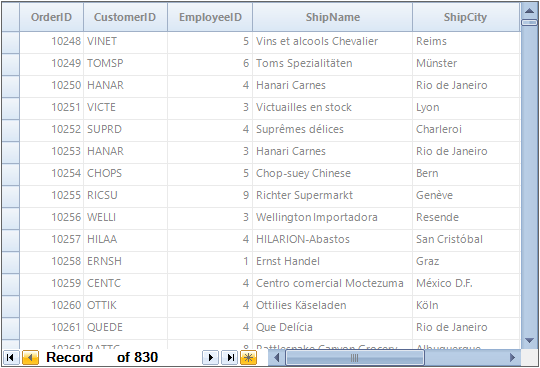The image size is (540, 368).
Task: Go to the previous record
Action: click(30, 358)
